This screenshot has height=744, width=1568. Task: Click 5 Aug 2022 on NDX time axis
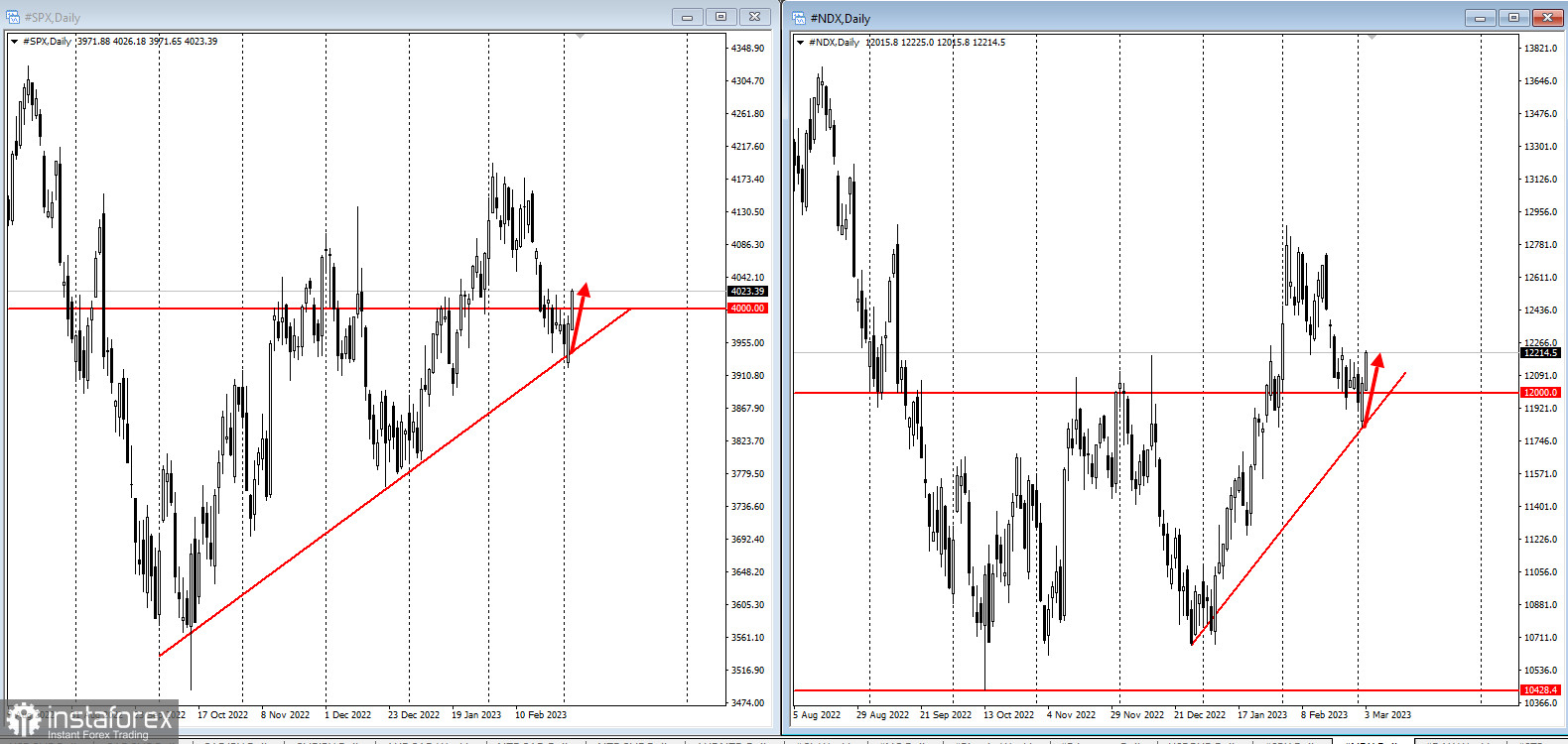(x=817, y=715)
